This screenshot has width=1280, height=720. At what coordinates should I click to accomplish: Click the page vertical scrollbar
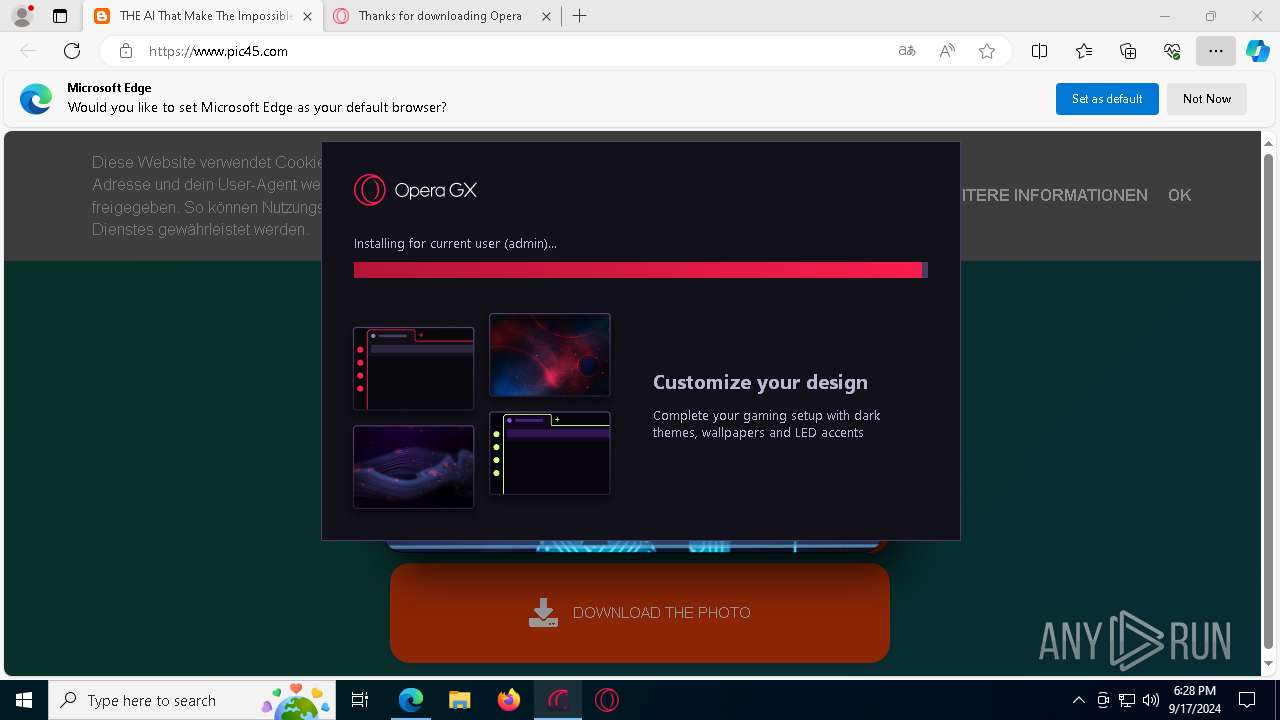1268,400
